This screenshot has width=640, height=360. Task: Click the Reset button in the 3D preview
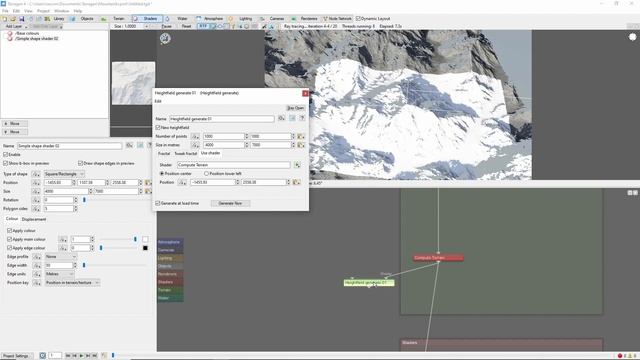click(186, 26)
